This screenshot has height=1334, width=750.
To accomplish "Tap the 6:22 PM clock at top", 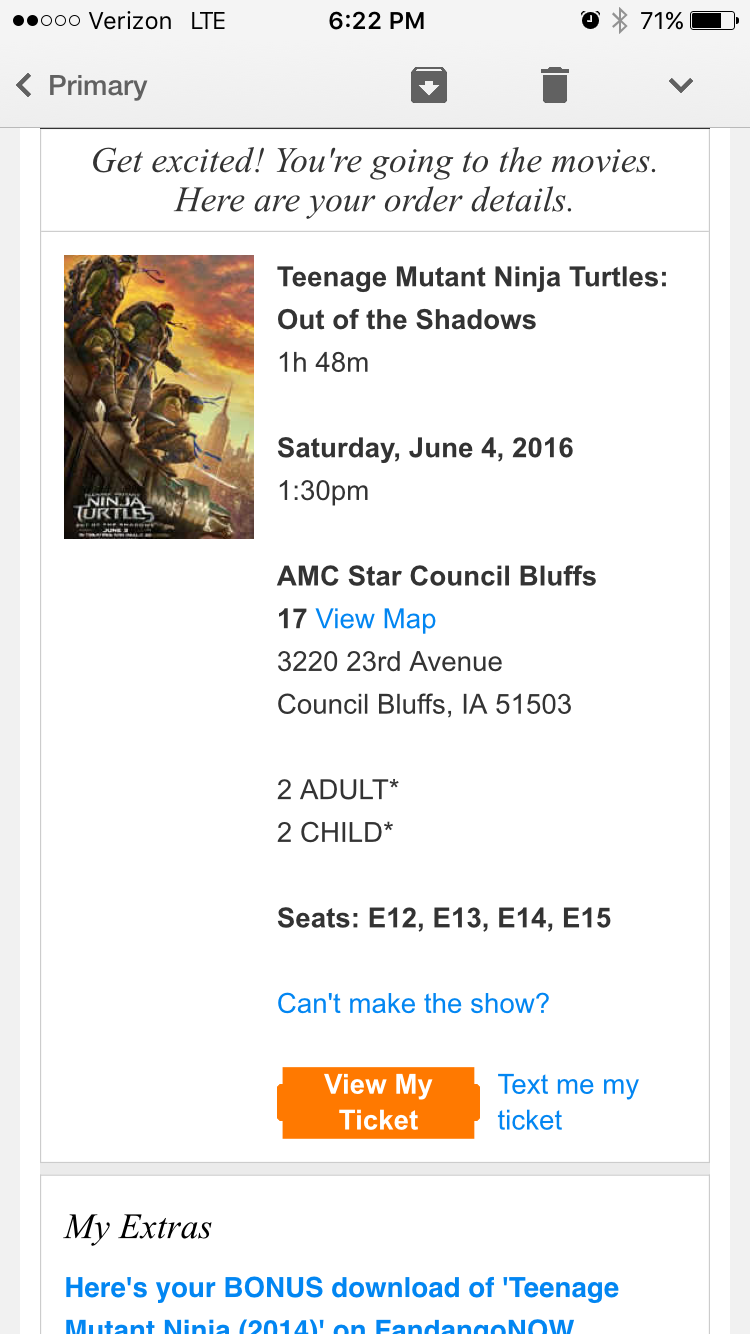I will [x=376, y=20].
